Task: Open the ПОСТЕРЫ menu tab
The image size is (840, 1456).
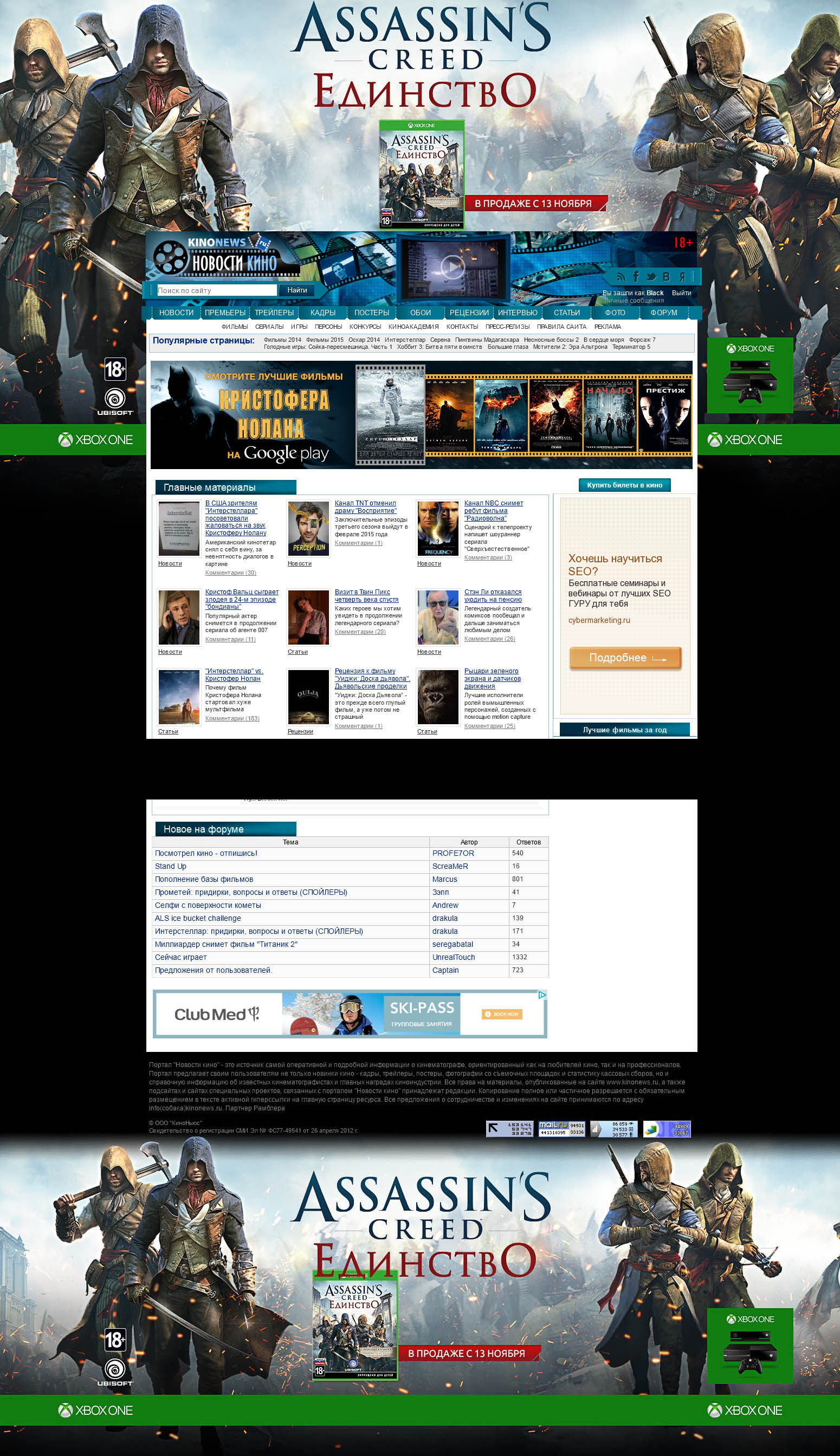Action: [x=372, y=313]
